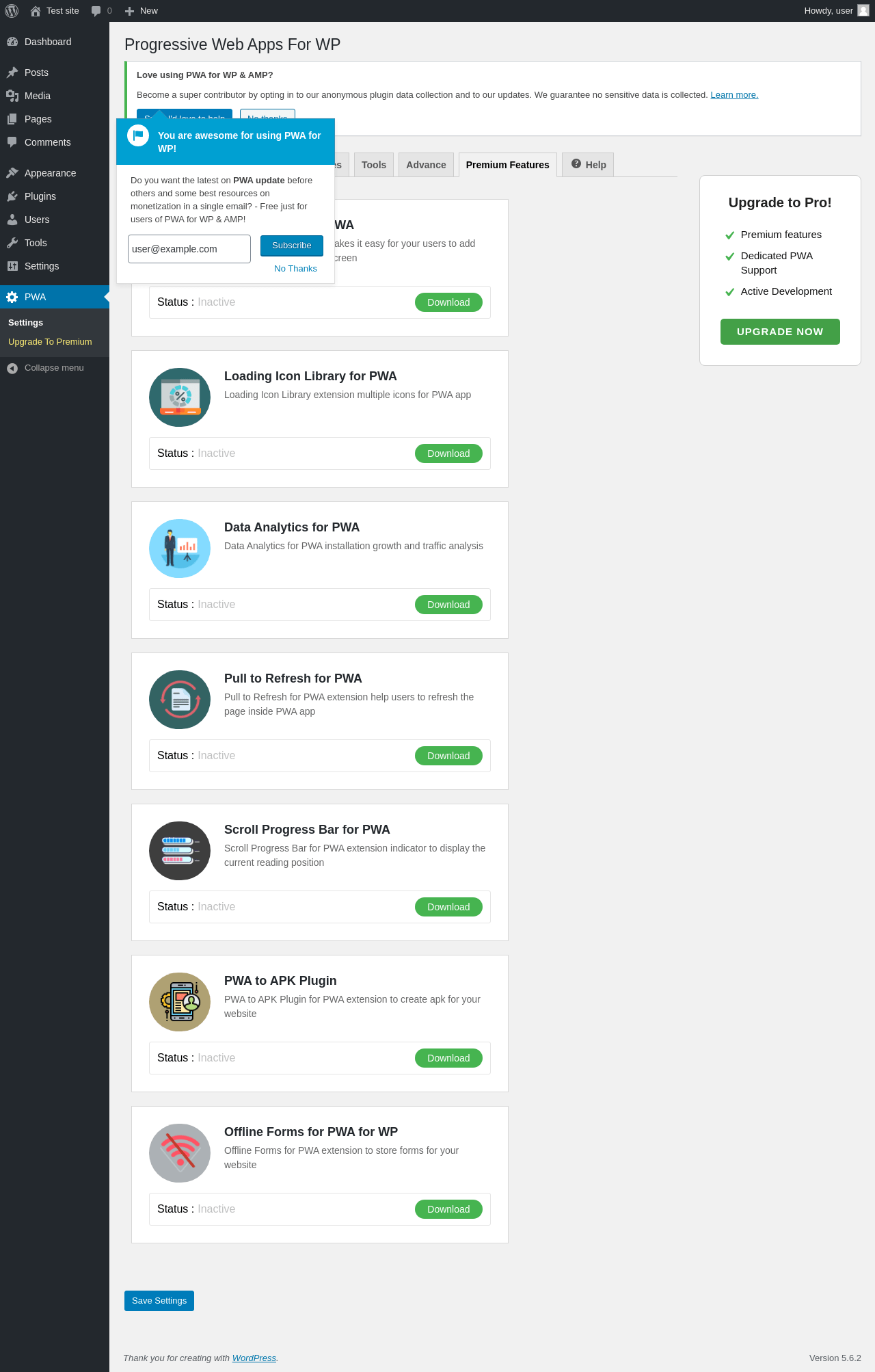
Task: Click the Data Analytics extension icon
Action: click(x=180, y=549)
